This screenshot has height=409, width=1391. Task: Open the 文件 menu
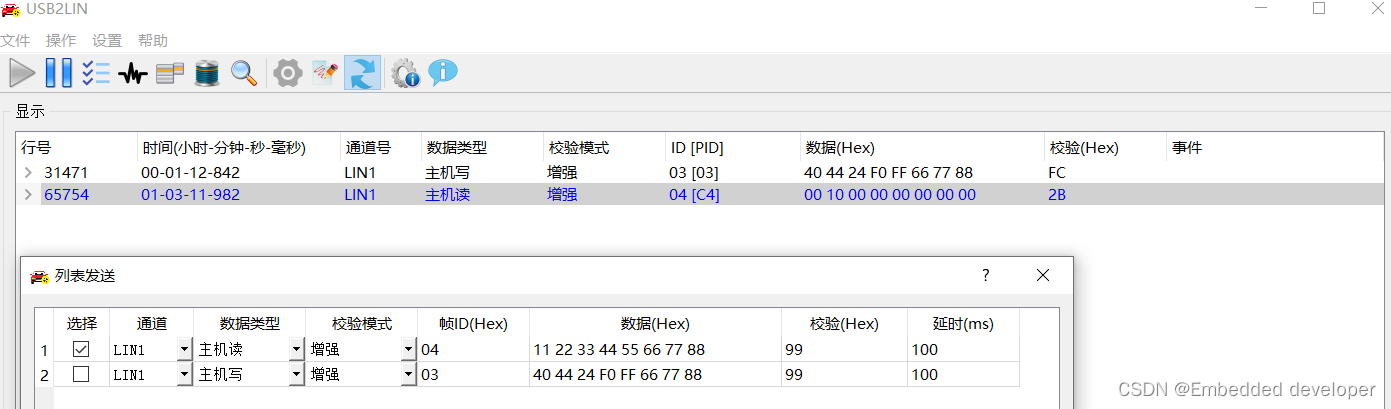click(x=15, y=41)
